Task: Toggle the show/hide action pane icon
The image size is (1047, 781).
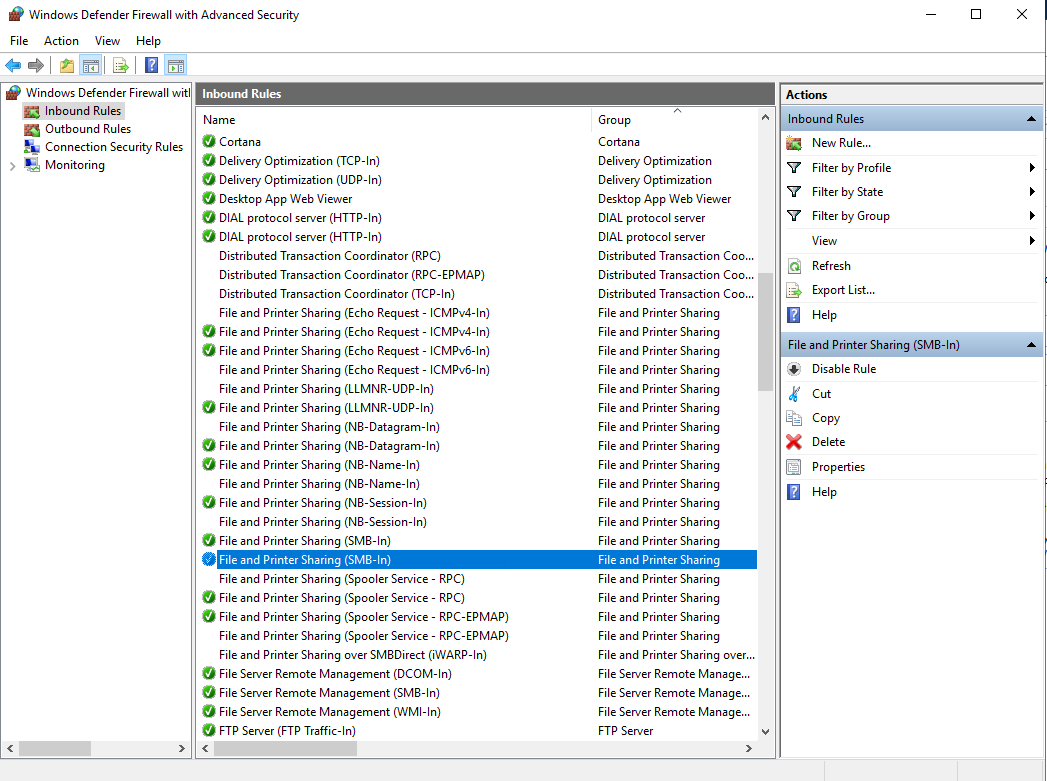Action: (x=176, y=65)
